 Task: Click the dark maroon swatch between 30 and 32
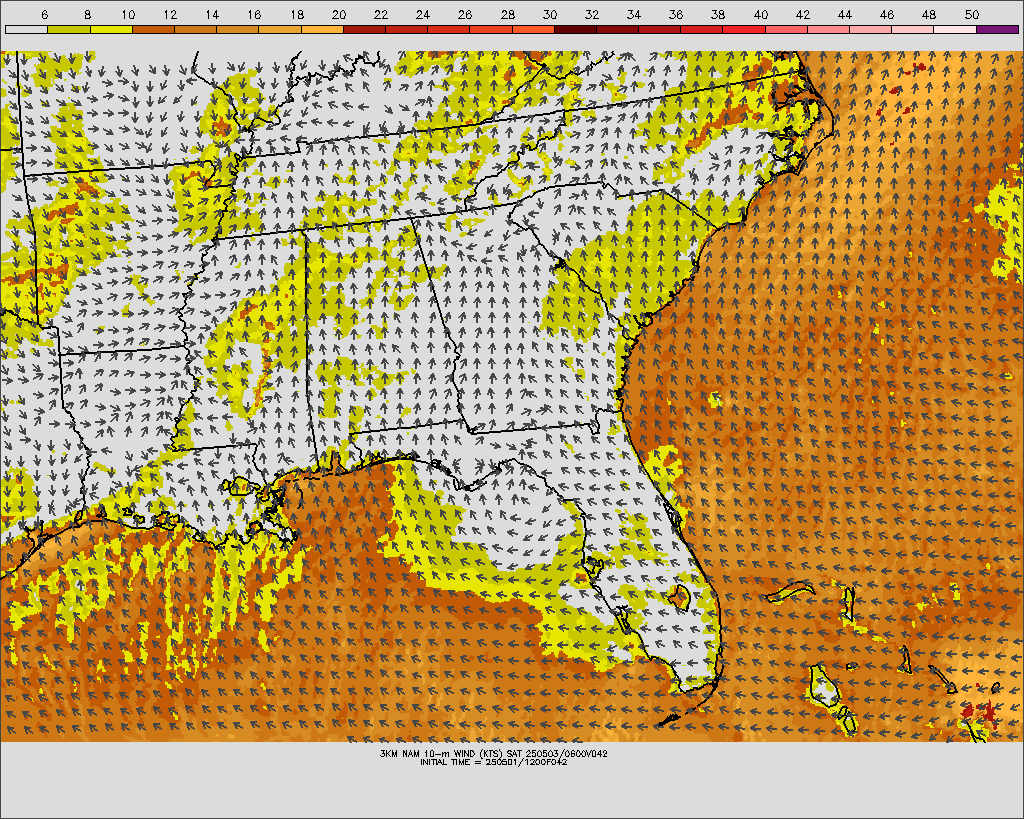(575, 29)
